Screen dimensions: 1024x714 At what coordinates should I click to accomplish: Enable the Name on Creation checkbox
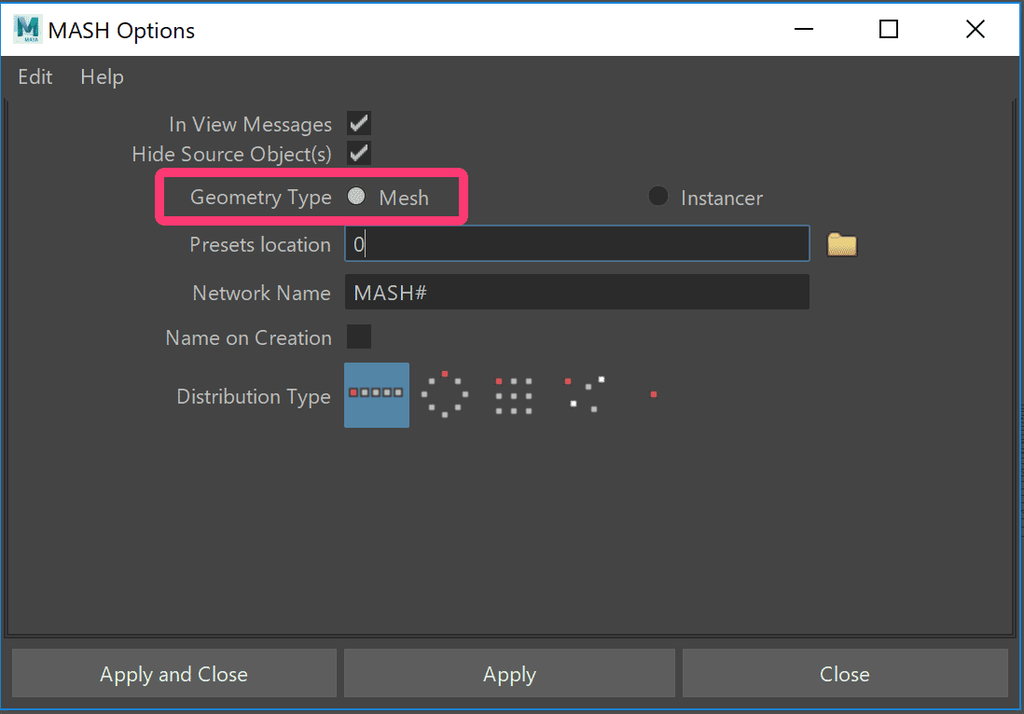pyautogui.click(x=359, y=337)
